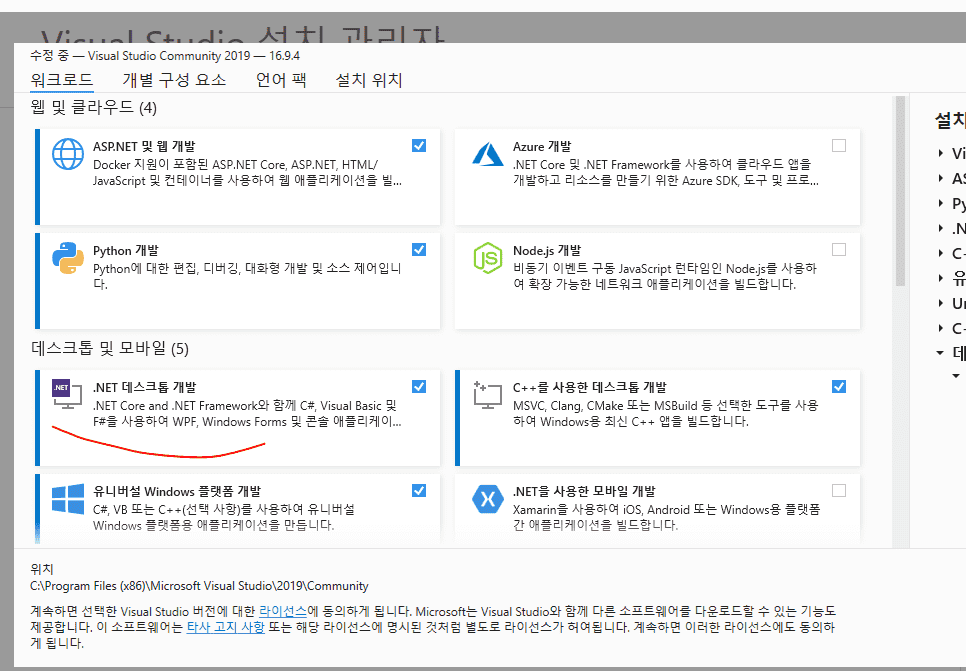Screen dimensions: 966x671
Task: Click the Windows logo for 유니버설 Windows 플랫폼
Action: point(68,498)
